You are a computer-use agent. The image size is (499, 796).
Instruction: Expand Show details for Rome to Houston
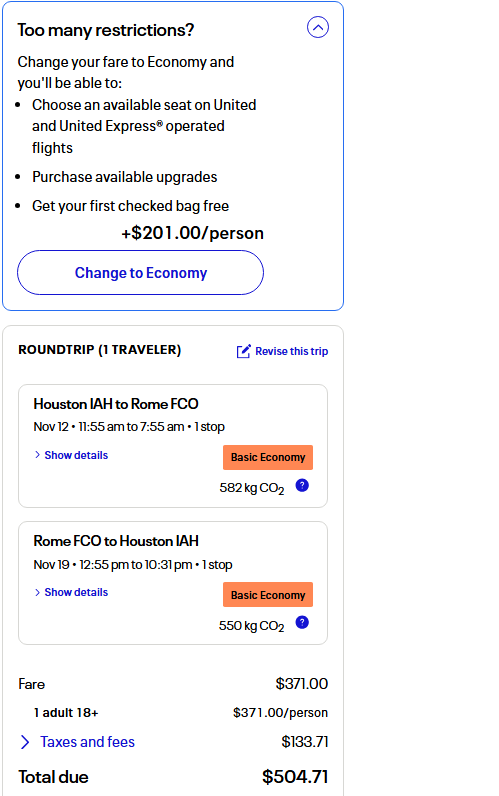pos(71,592)
